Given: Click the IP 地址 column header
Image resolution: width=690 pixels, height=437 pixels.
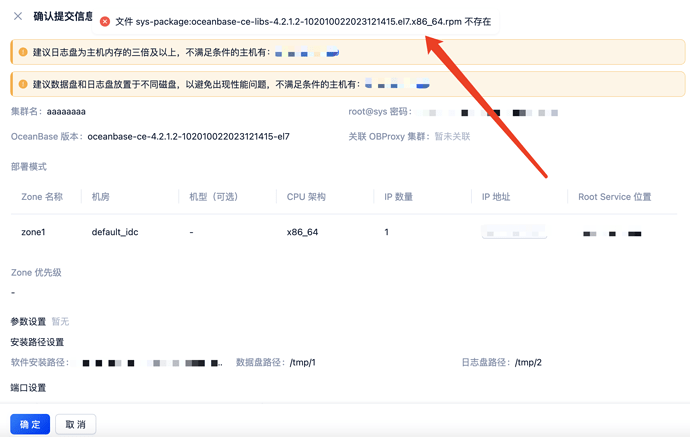Looking at the screenshot, I should click(496, 197).
